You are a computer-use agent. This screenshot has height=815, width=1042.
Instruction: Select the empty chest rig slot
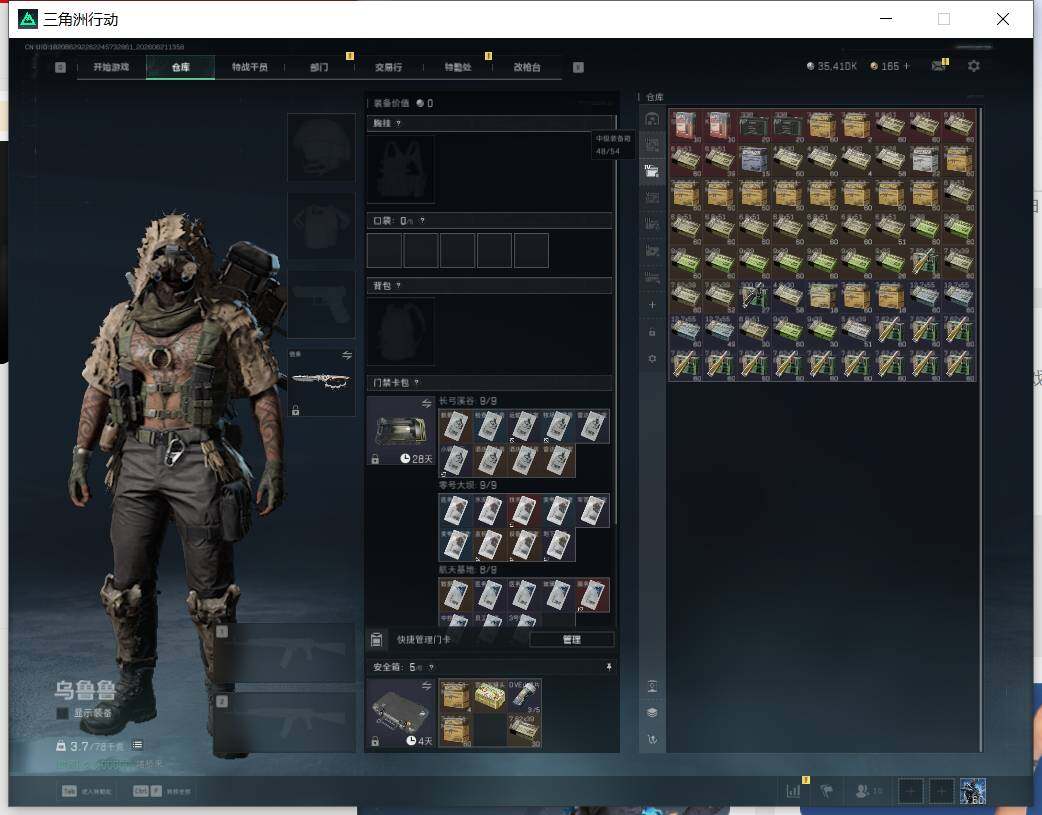tap(401, 170)
